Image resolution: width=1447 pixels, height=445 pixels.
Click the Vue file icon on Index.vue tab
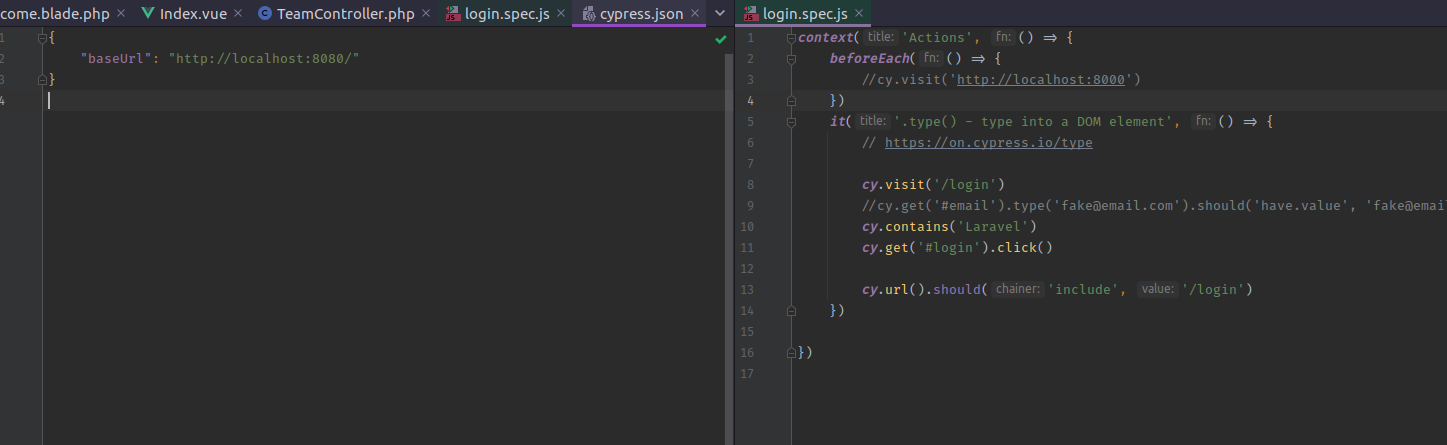(148, 14)
